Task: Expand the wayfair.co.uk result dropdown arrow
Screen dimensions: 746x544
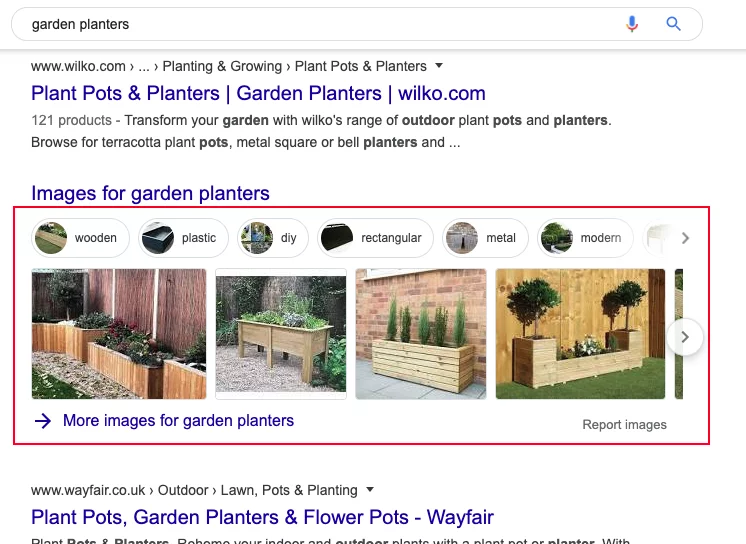Action: tap(370, 489)
